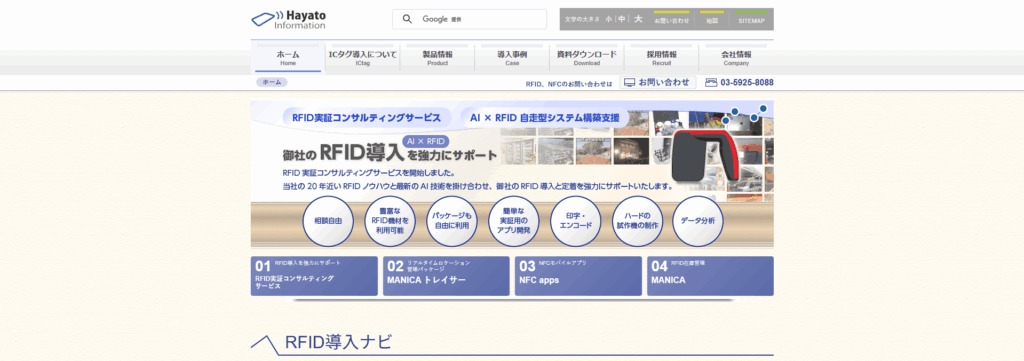Select the ホーム Home nav tab
Viewport: 1024px width, 361px height.
click(288, 58)
